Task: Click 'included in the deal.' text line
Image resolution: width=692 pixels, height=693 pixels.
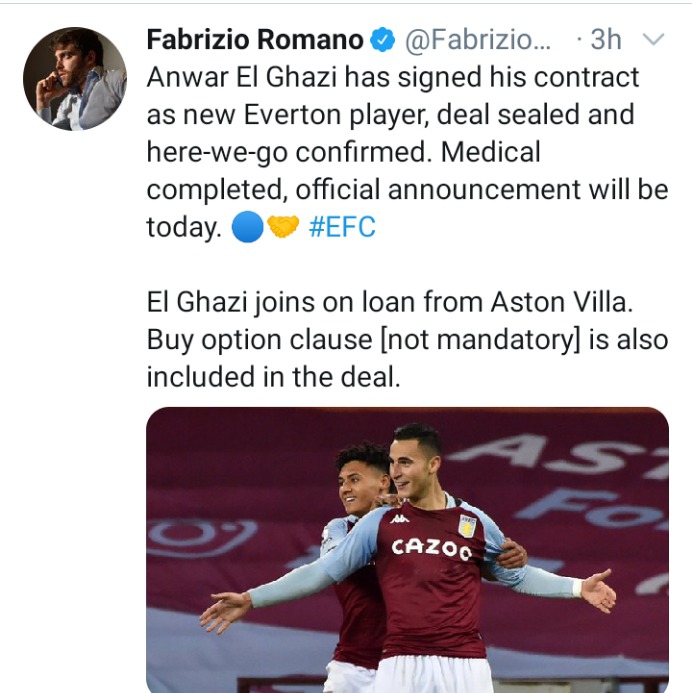Action: tap(274, 377)
